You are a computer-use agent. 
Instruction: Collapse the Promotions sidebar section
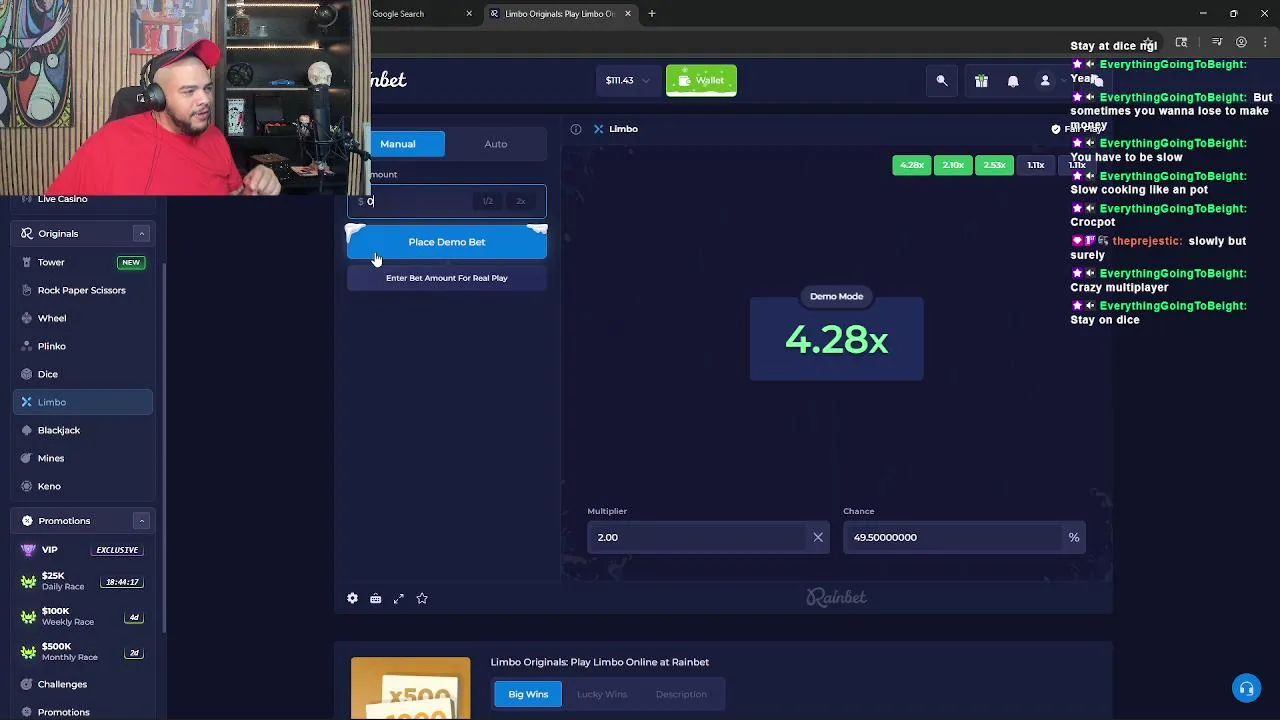pyautogui.click(x=141, y=521)
